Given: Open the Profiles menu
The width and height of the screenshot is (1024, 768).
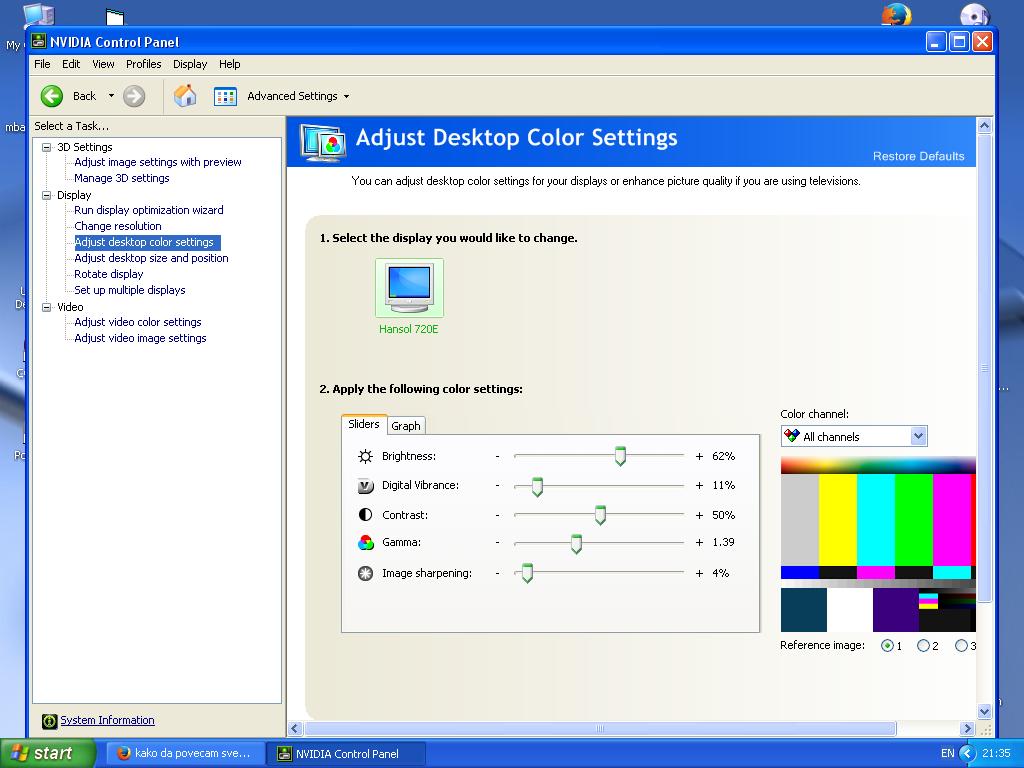Looking at the screenshot, I should point(144,64).
